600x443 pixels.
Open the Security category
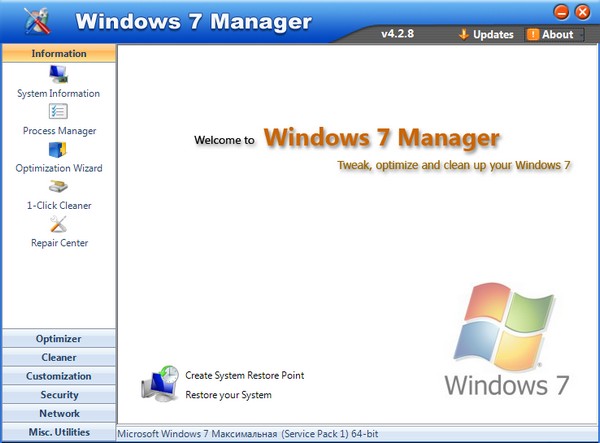pyautogui.click(x=58, y=395)
